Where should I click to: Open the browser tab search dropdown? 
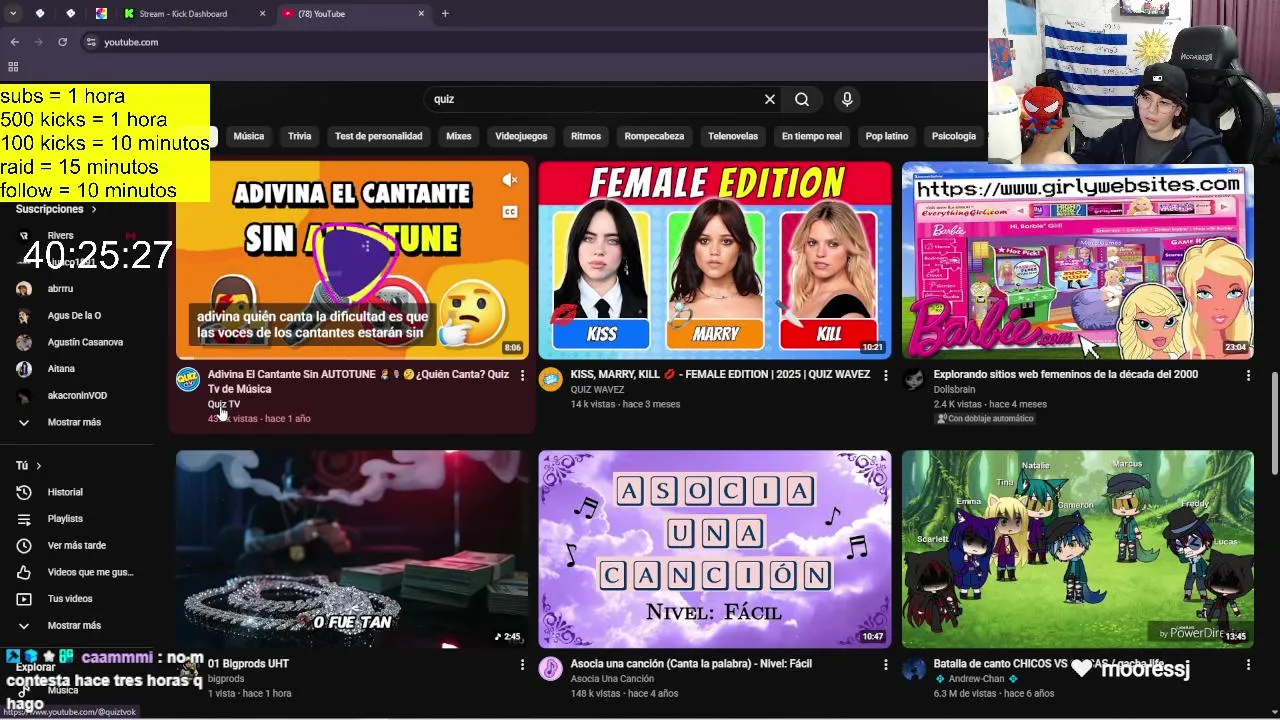13,14
